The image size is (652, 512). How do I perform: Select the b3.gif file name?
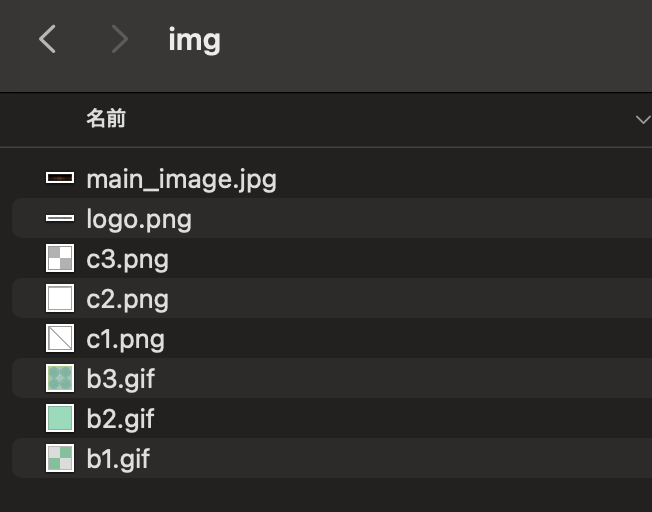click(x=121, y=378)
